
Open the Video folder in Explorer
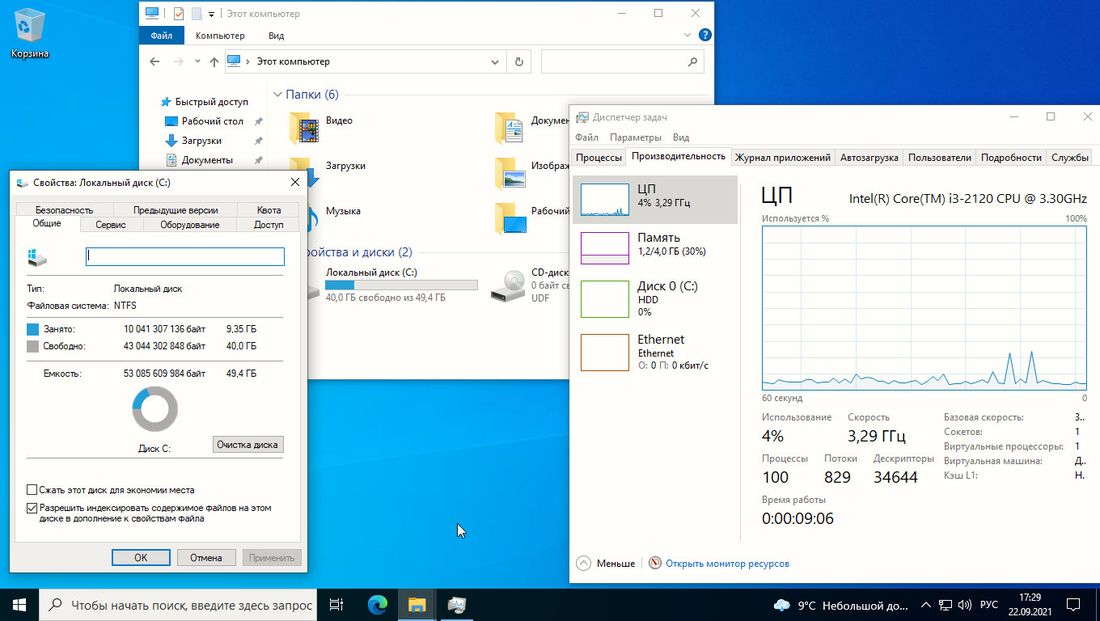304,128
